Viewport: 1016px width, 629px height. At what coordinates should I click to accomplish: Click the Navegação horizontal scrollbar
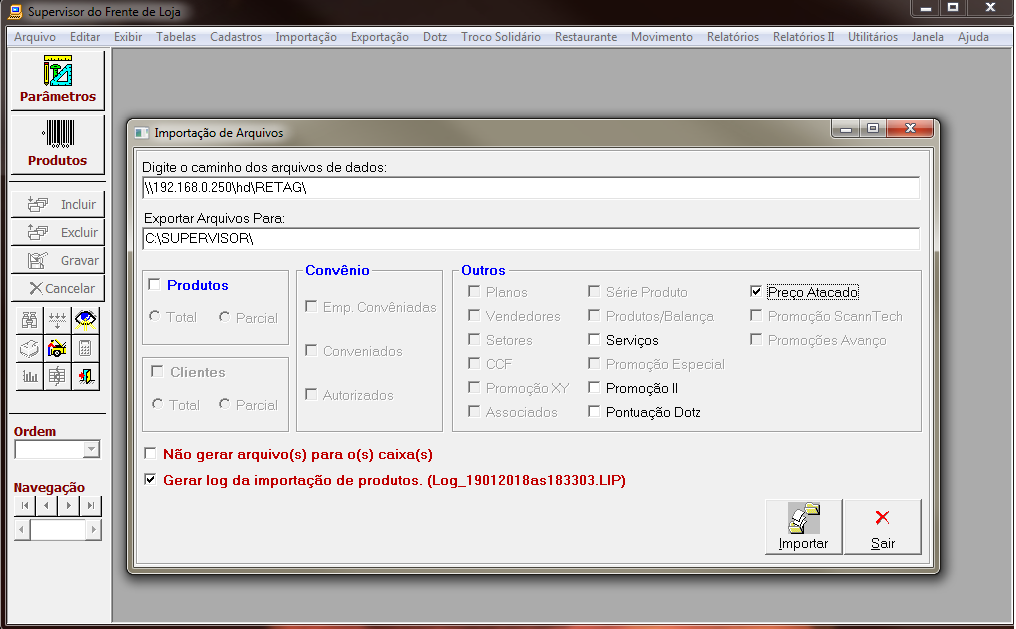[57, 530]
